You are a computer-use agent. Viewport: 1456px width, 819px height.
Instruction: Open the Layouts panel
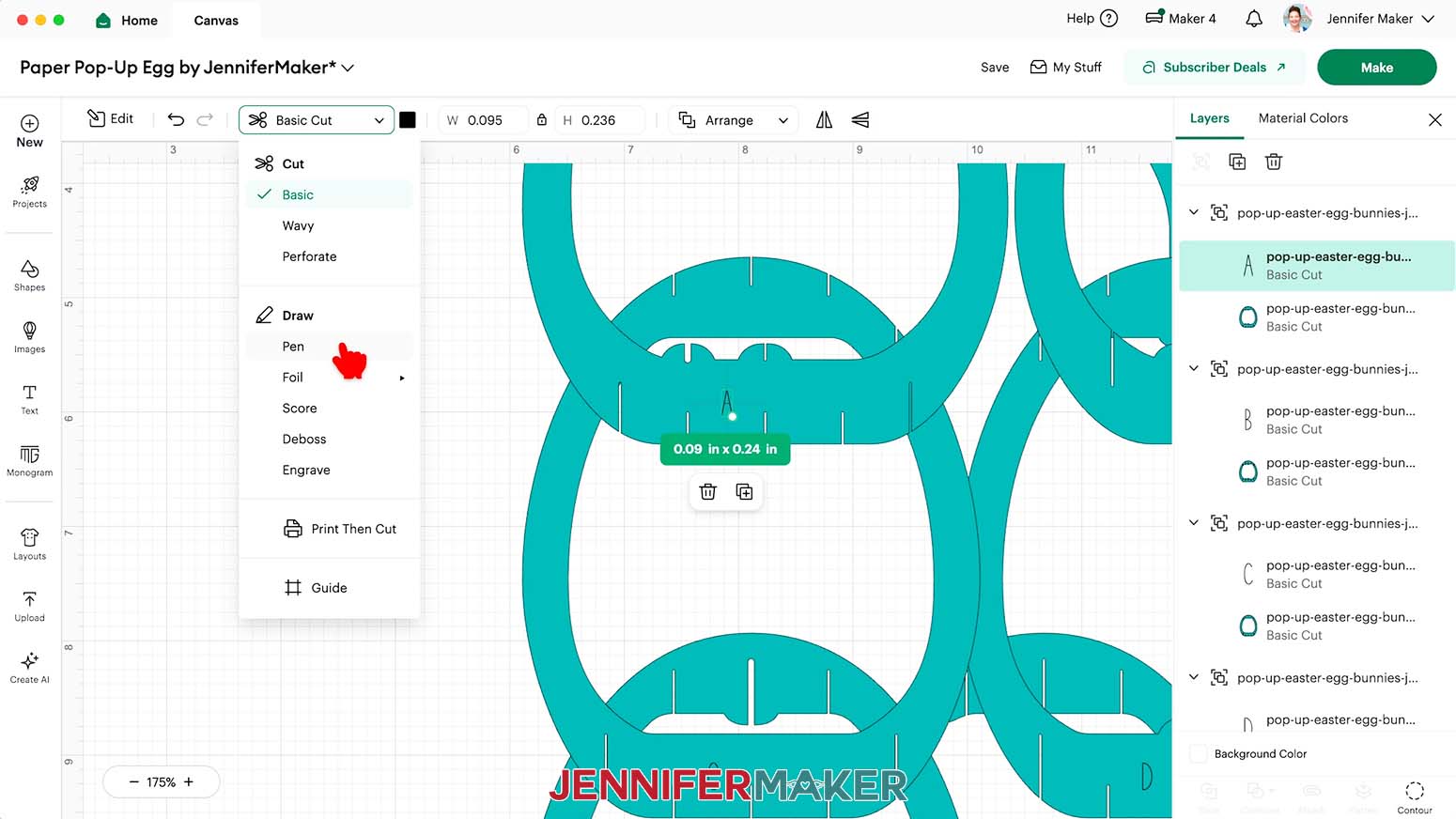(x=29, y=544)
